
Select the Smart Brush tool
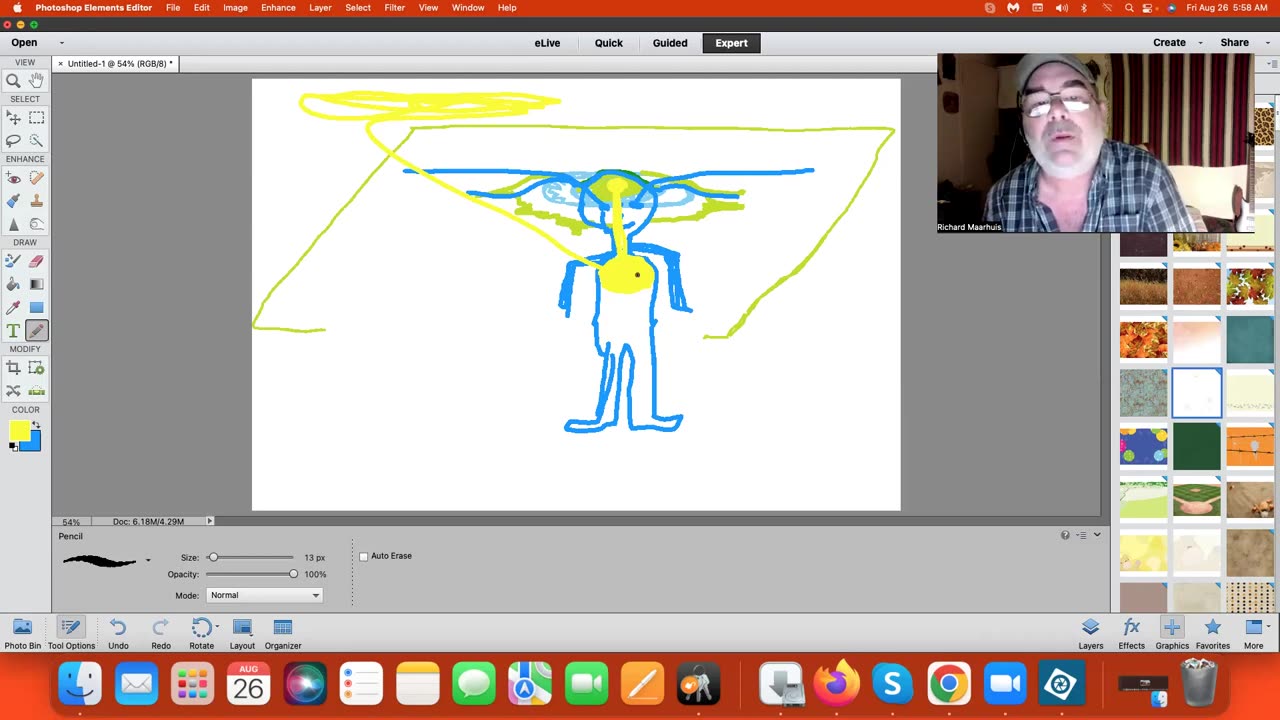pos(13,201)
